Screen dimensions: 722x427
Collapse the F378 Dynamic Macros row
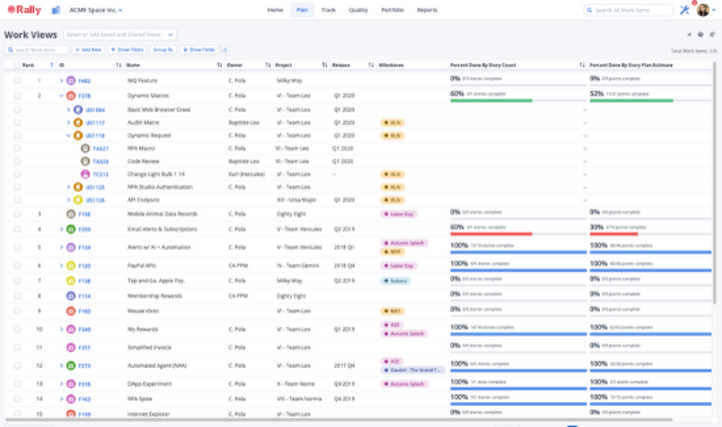(x=60, y=96)
